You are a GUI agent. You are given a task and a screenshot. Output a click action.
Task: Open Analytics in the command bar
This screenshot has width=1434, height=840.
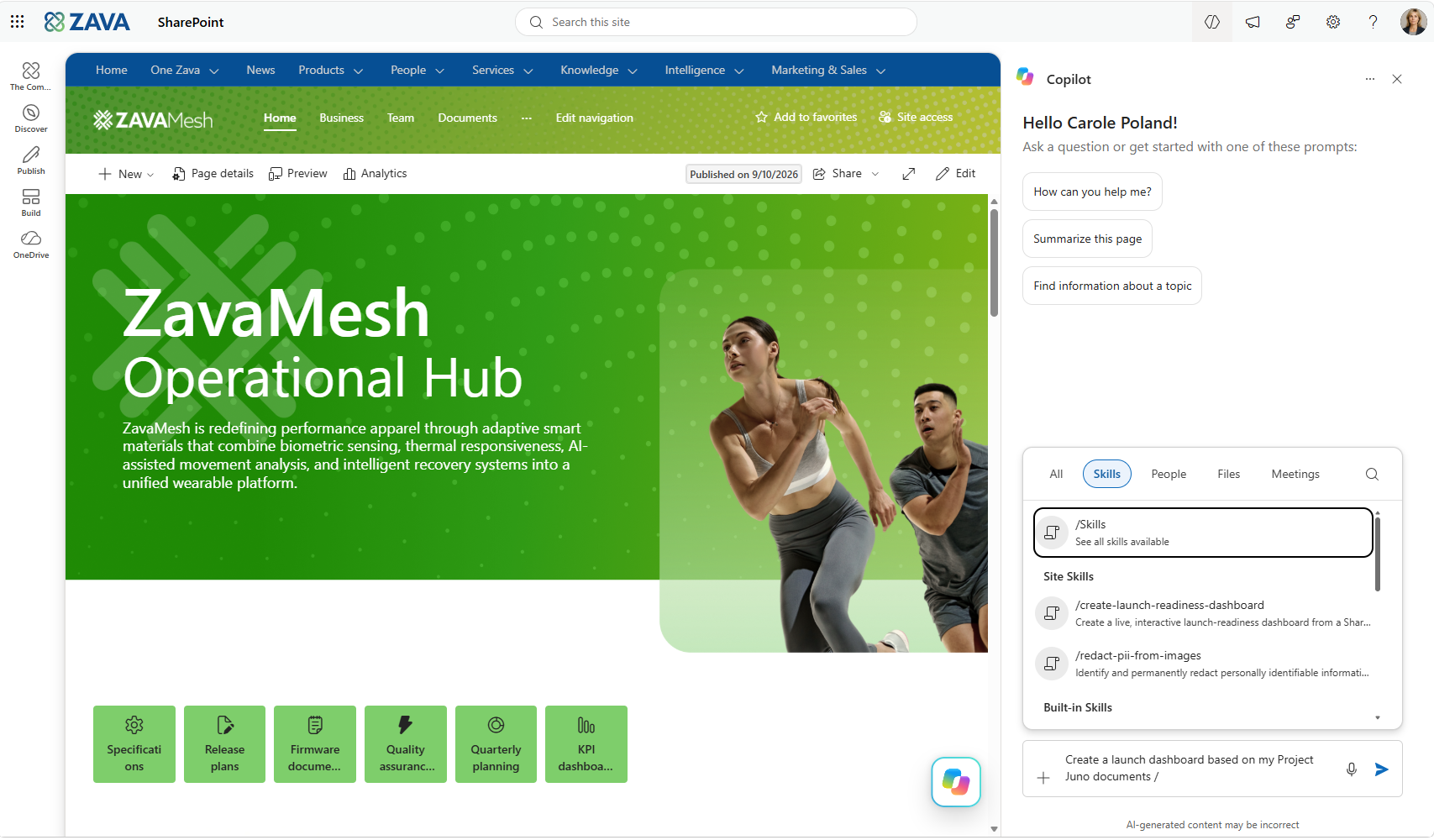(376, 174)
